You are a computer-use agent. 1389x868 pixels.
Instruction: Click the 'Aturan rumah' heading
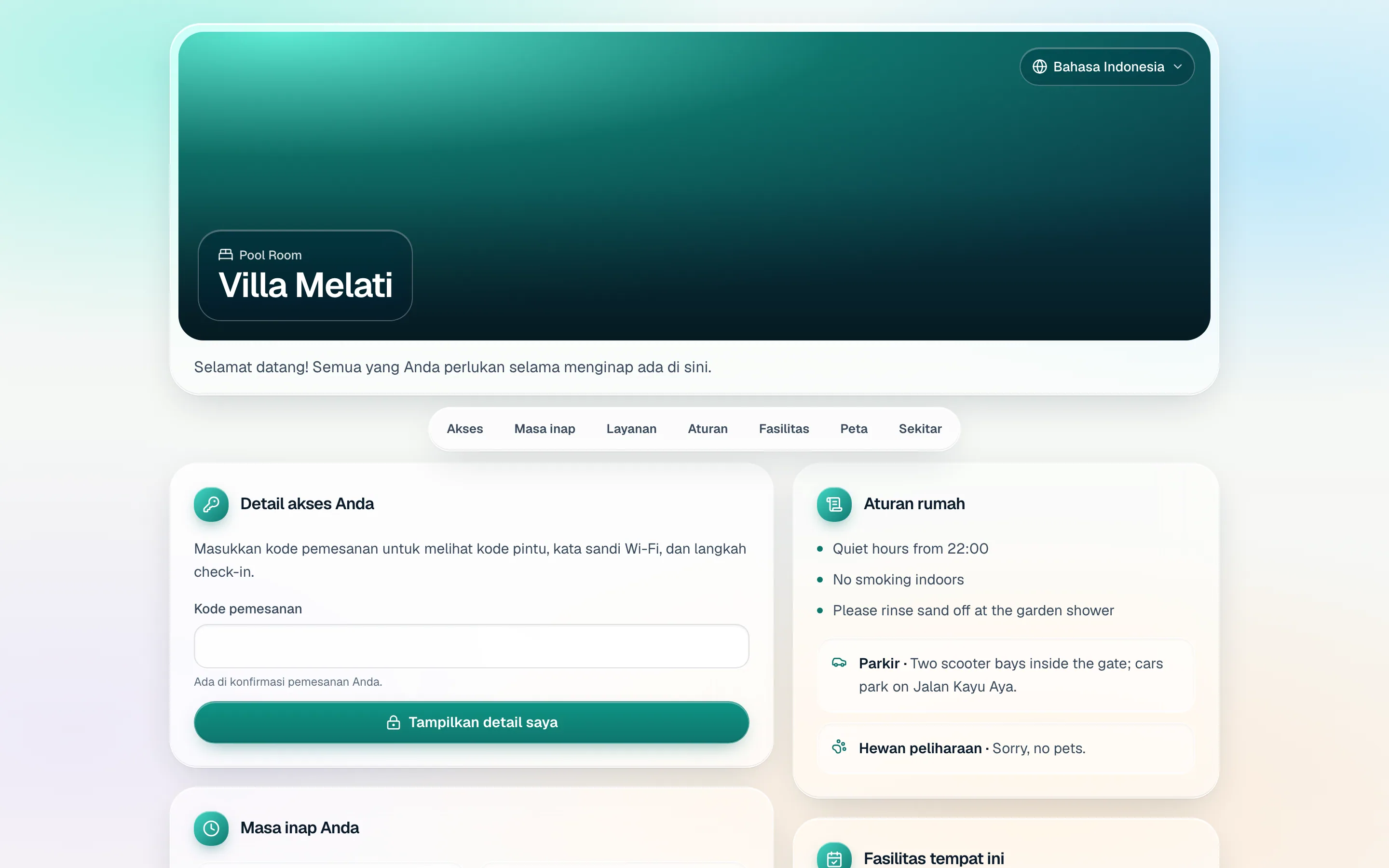pyautogui.click(x=914, y=504)
